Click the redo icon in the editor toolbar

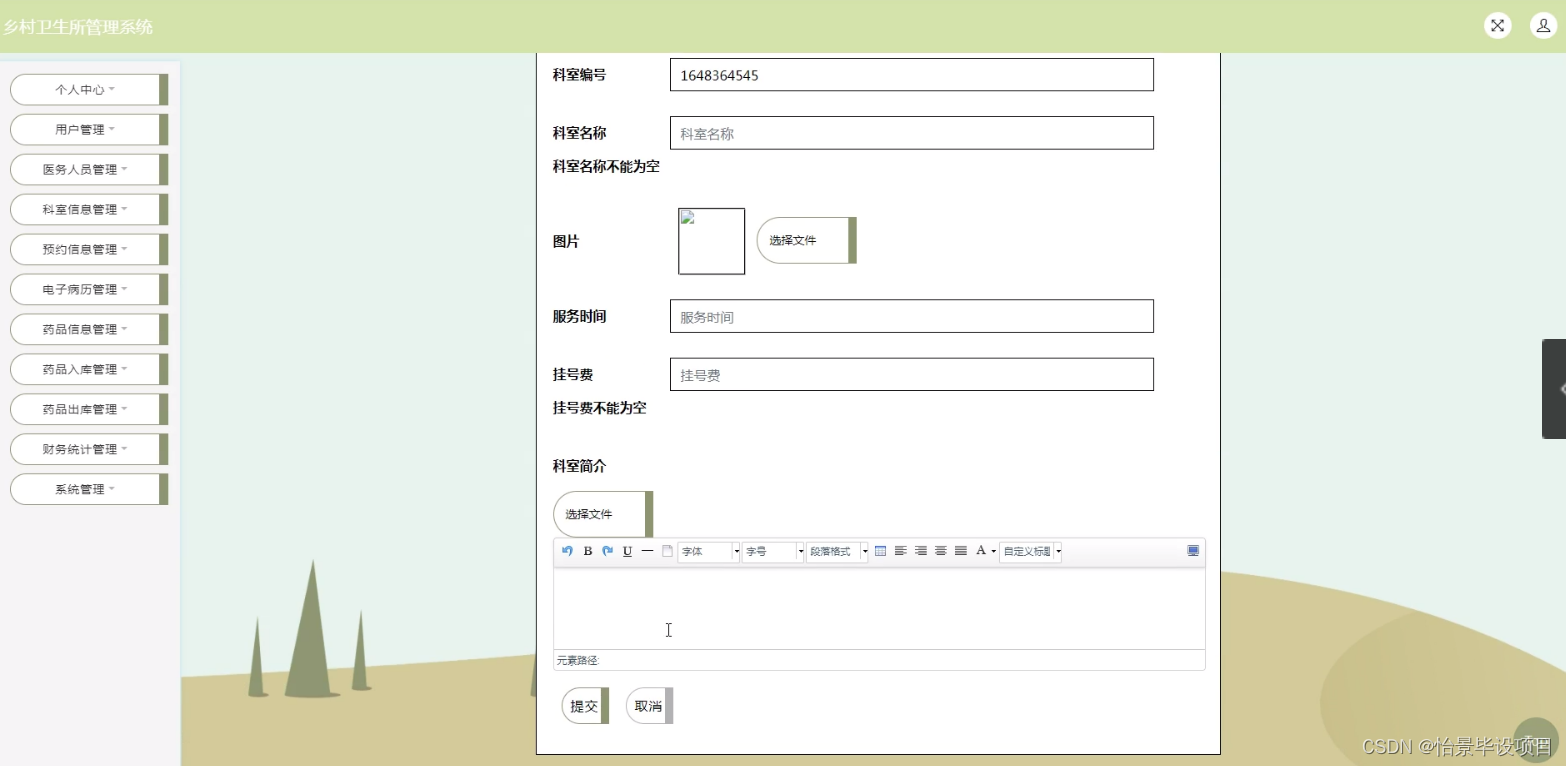(x=606, y=551)
